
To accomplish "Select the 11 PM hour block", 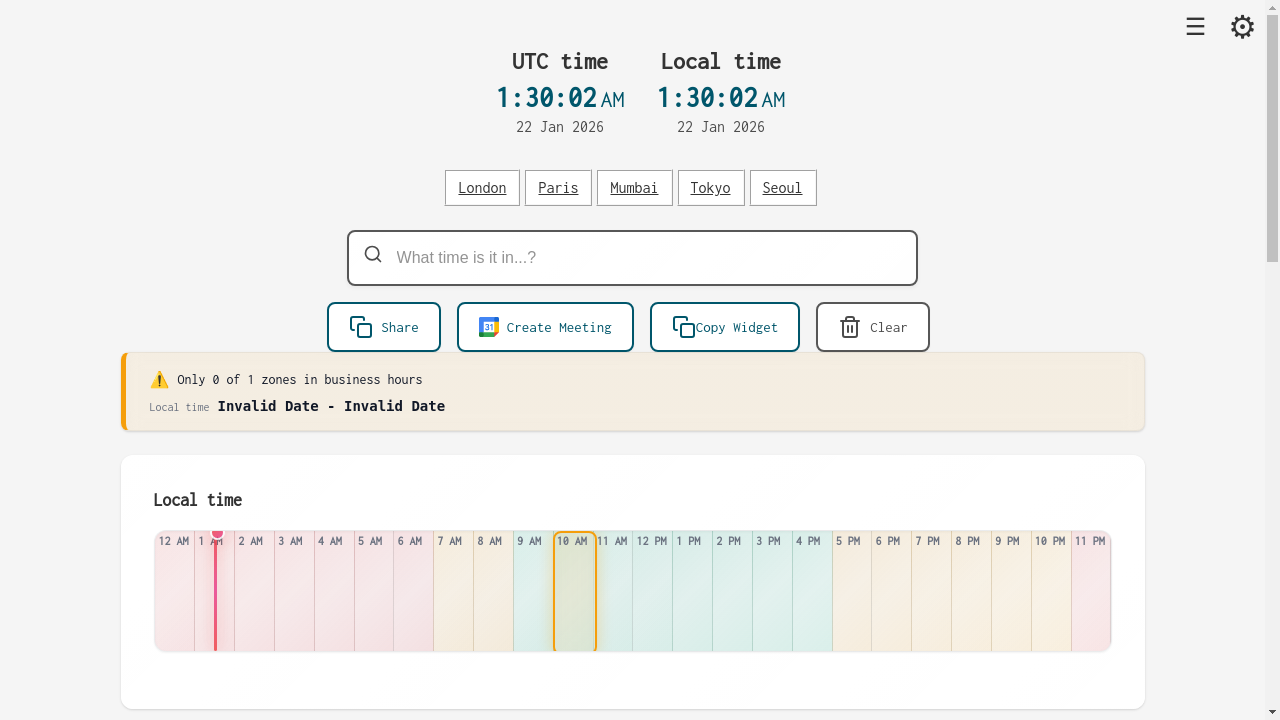I will click(1090, 592).
